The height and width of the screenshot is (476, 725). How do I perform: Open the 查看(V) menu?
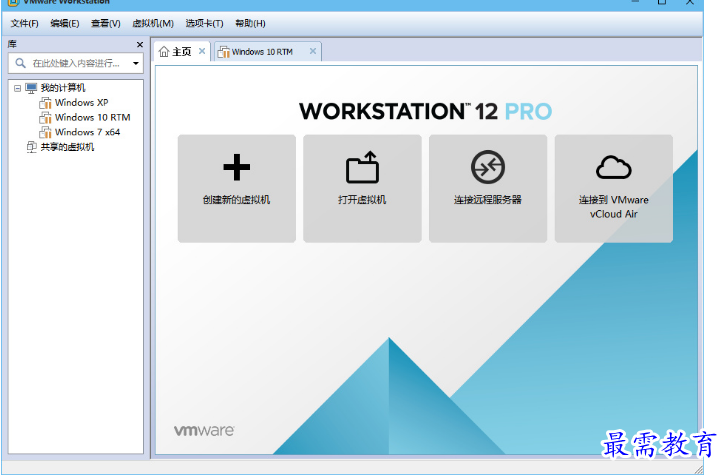pos(106,24)
